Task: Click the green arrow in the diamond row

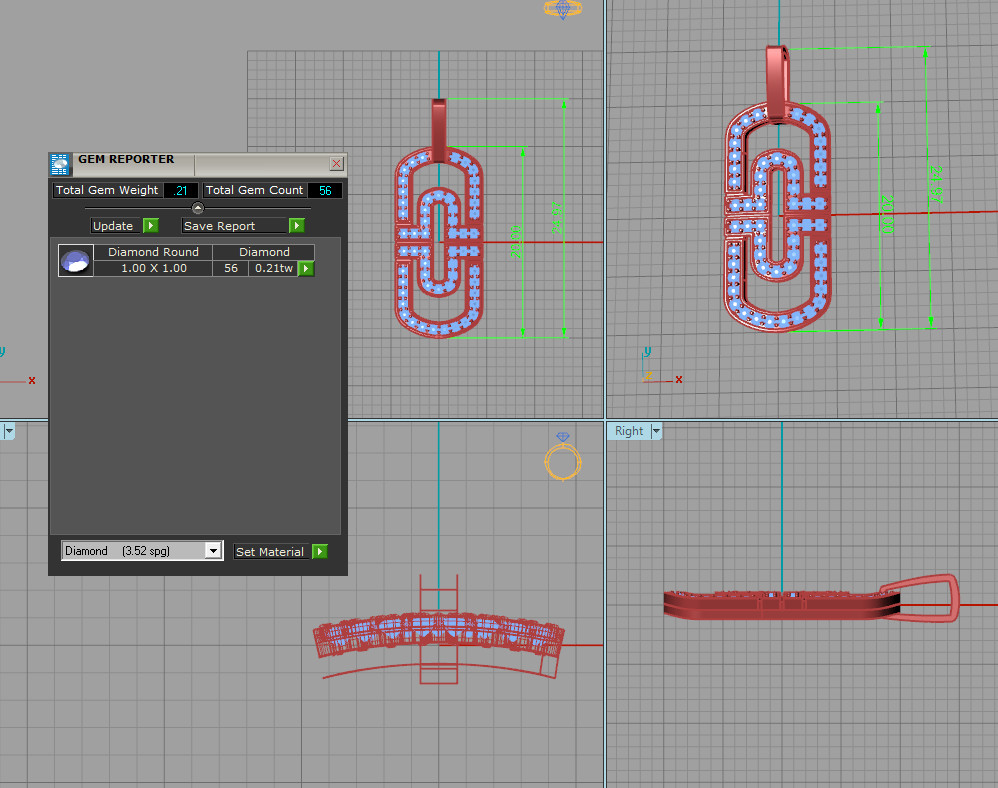Action: [x=306, y=268]
